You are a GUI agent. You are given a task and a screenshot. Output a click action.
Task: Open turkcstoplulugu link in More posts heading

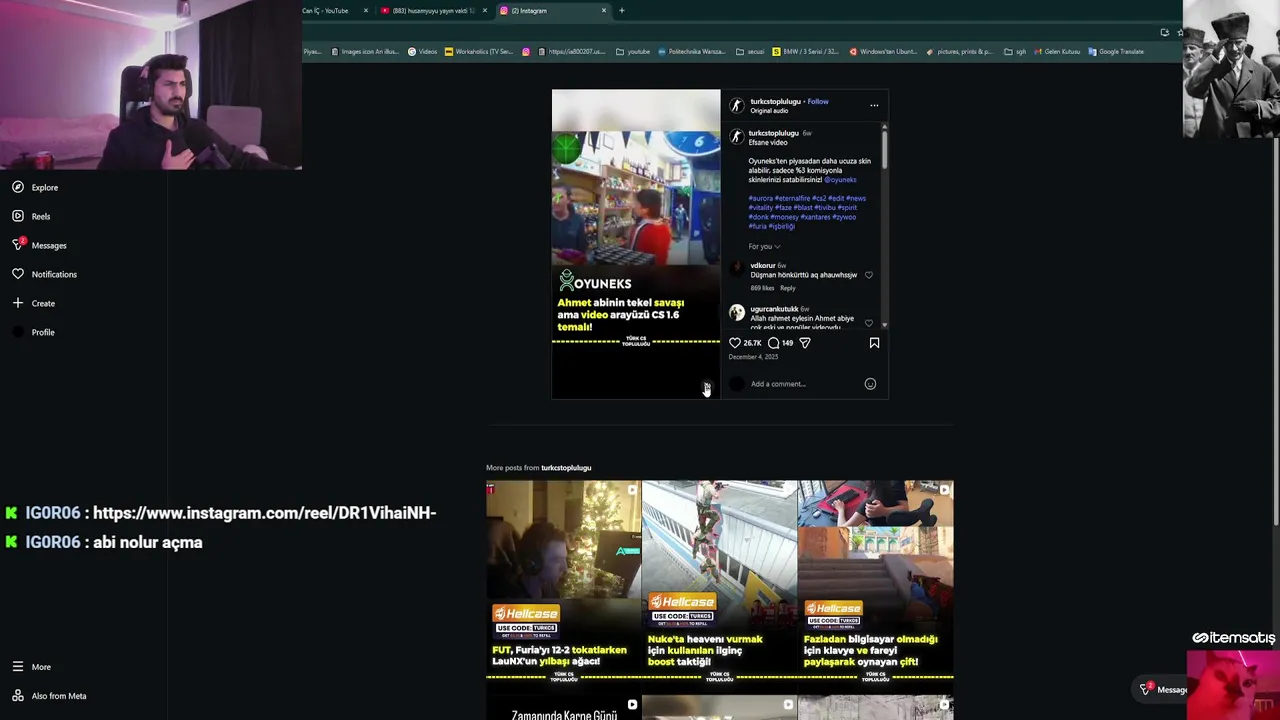(x=566, y=468)
